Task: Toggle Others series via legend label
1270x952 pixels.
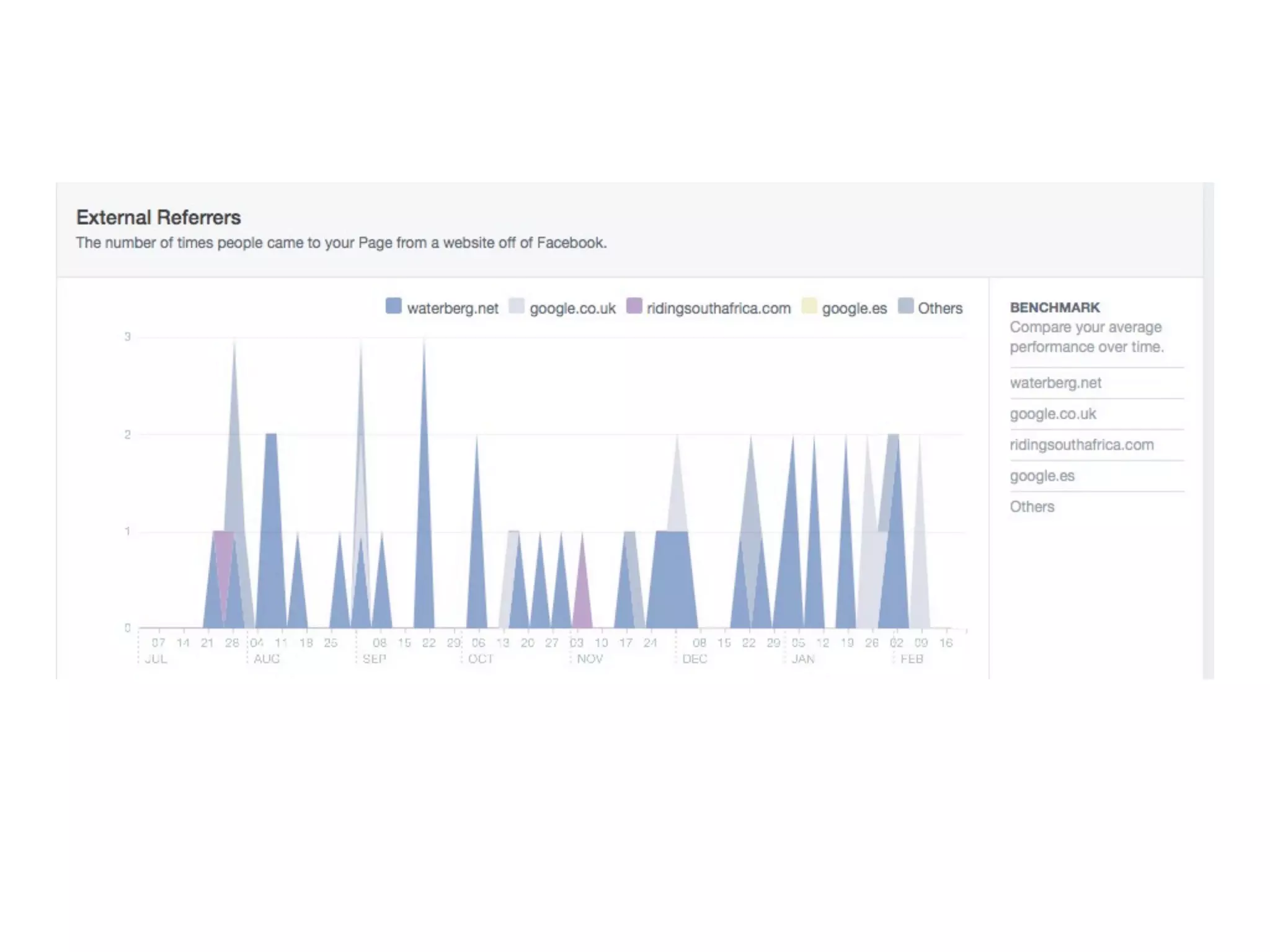Action: pyautogui.click(x=940, y=308)
